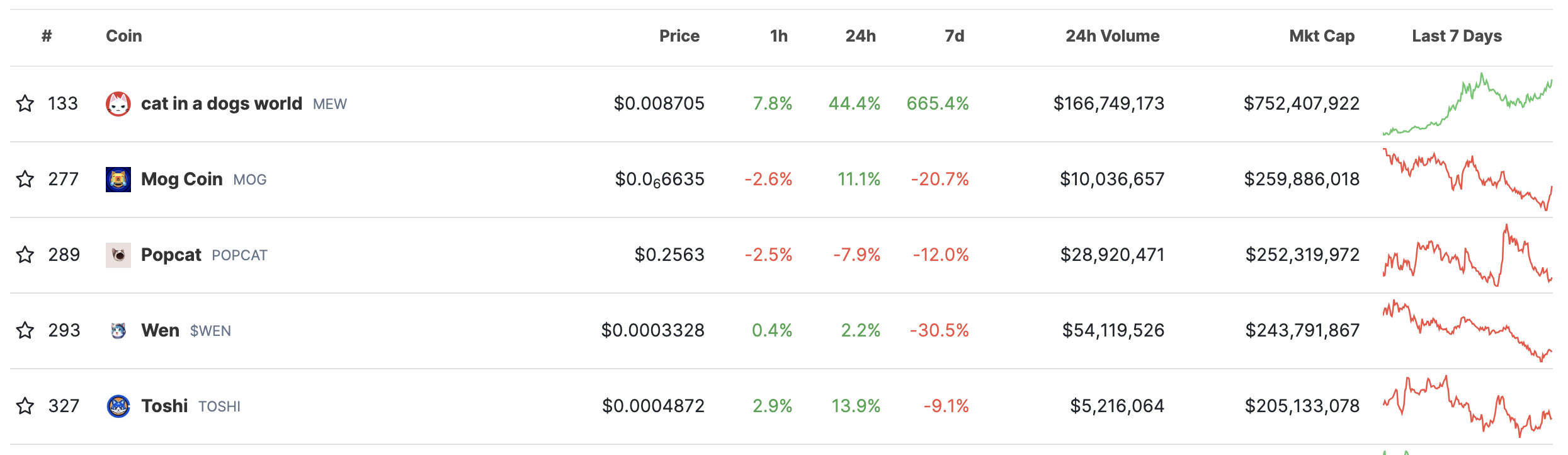Open the Mog Coin logo icon
Image resolution: width=1568 pixels, height=455 pixels.
pyautogui.click(x=118, y=180)
